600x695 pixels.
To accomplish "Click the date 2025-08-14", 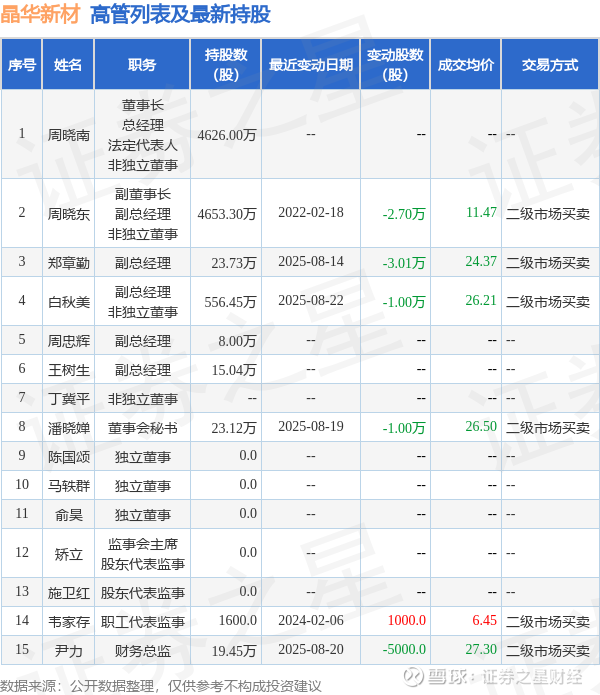I will pos(311,261).
